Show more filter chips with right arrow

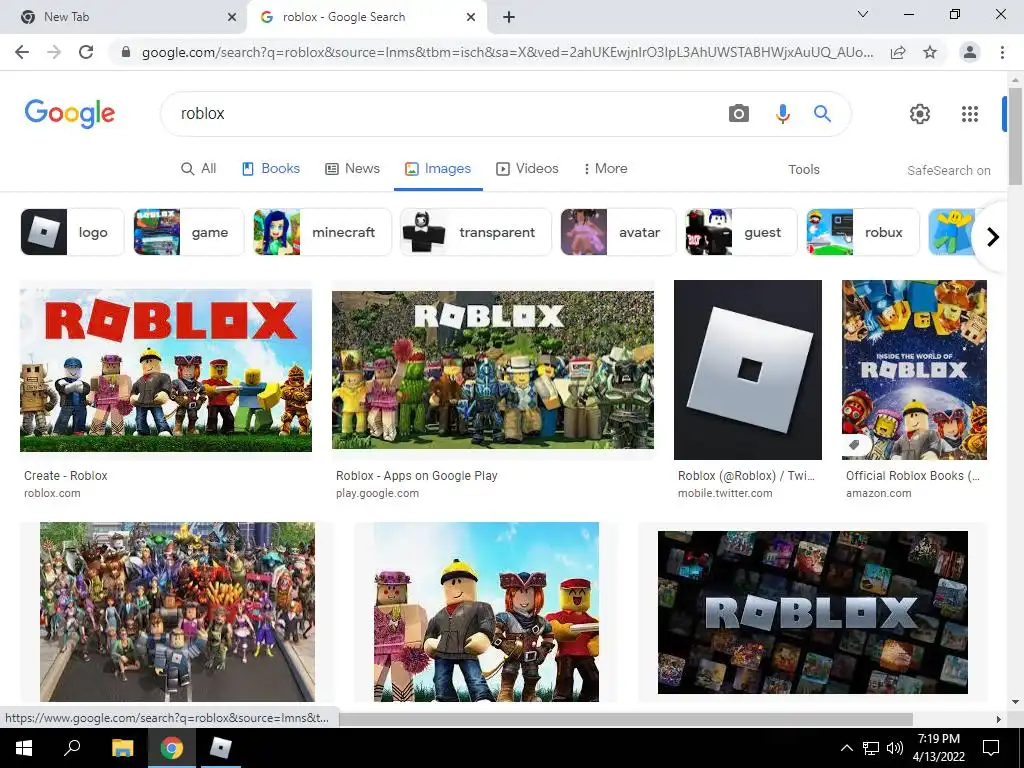point(993,236)
